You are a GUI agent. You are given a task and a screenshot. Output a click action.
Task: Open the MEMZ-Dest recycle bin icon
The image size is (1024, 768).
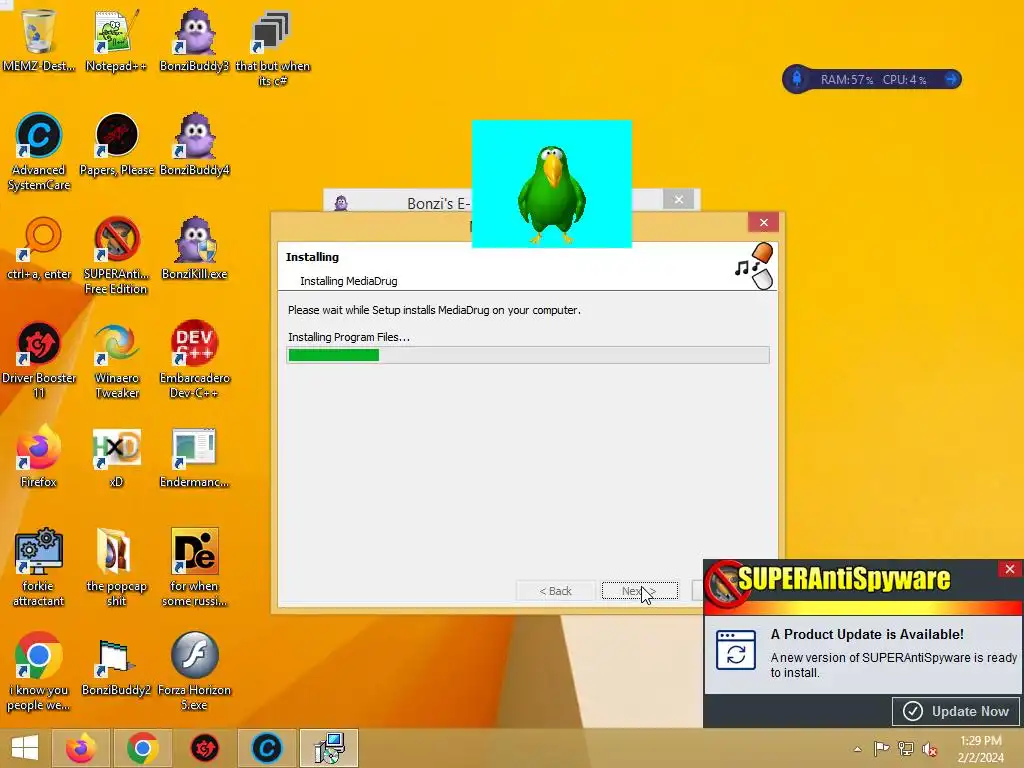39,41
